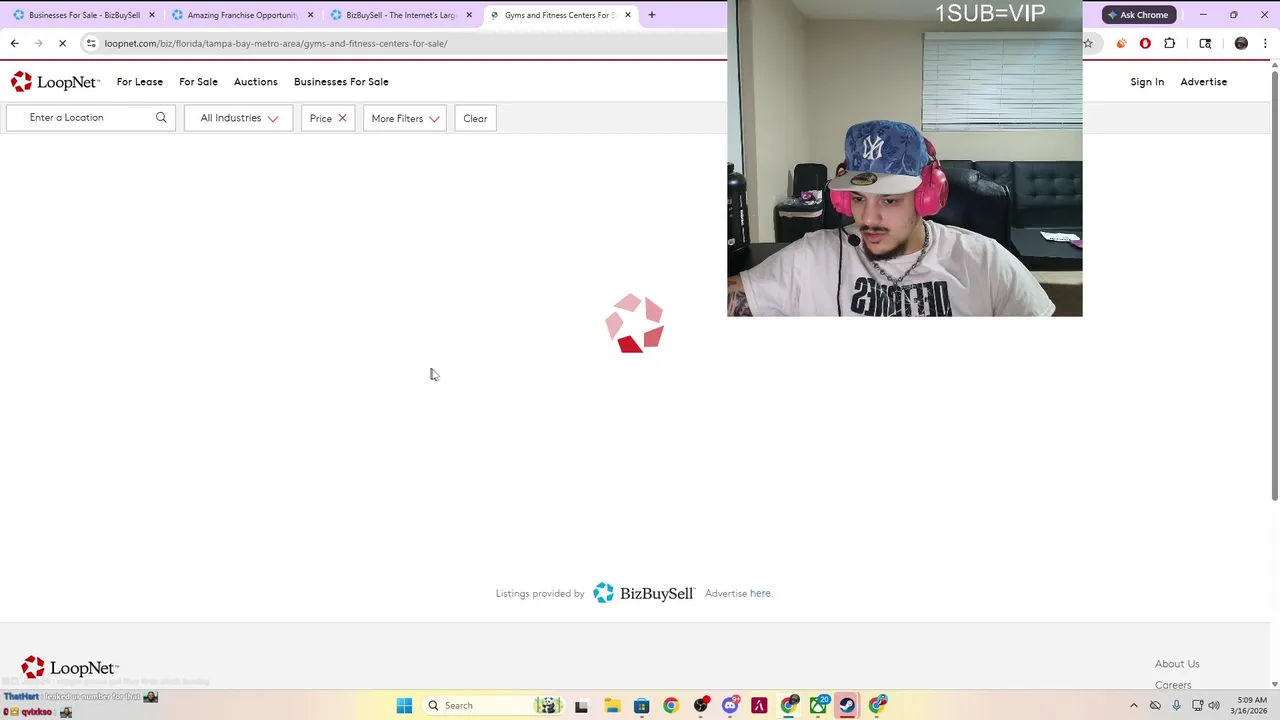
Task: Open the For Sale menu
Action: 198,82
